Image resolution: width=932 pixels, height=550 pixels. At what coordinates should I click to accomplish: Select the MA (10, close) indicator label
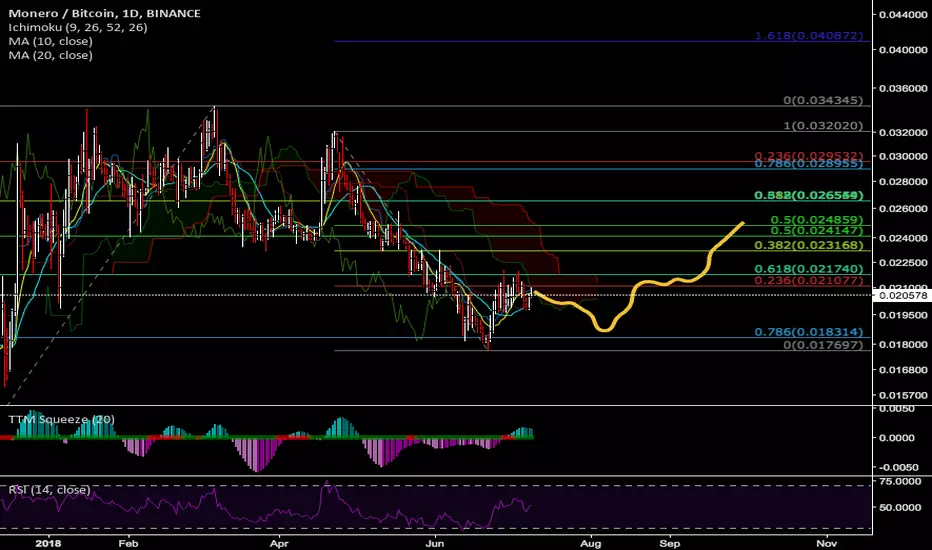tap(51, 41)
